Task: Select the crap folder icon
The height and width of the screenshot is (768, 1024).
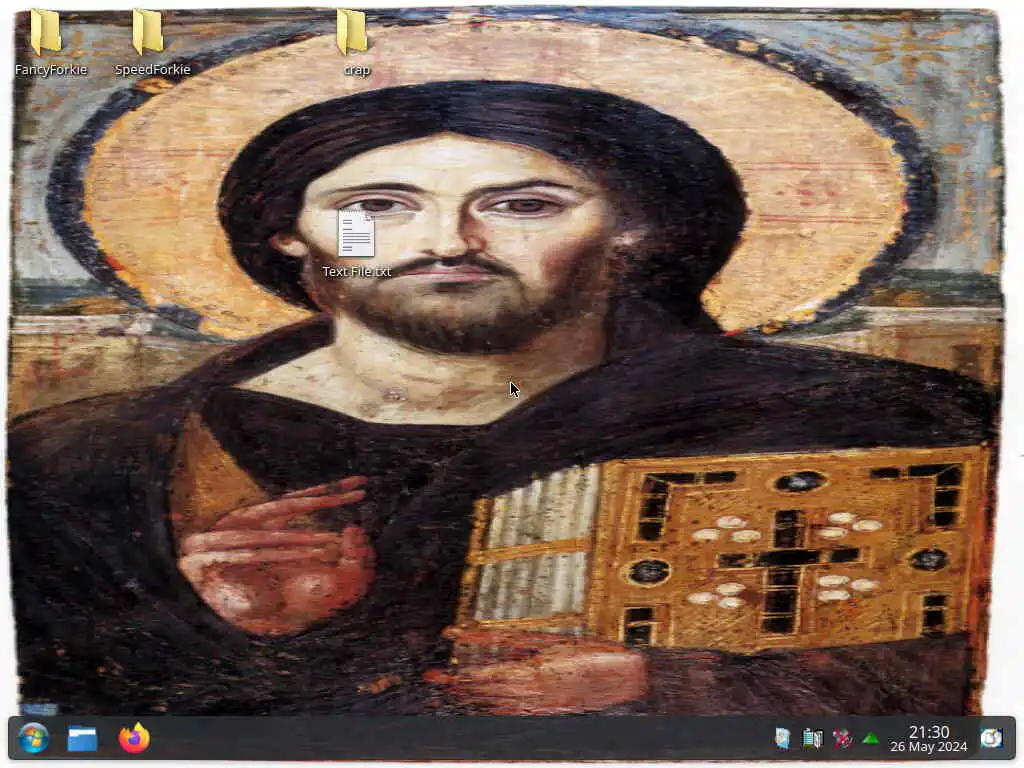Action: coord(352,32)
